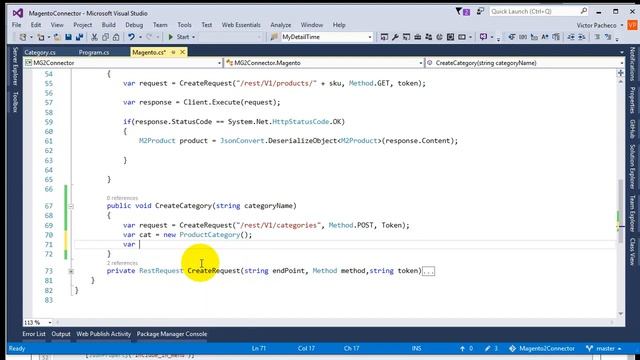
Task: Open the Package Manager Console tab
Action: click(172, 334)
